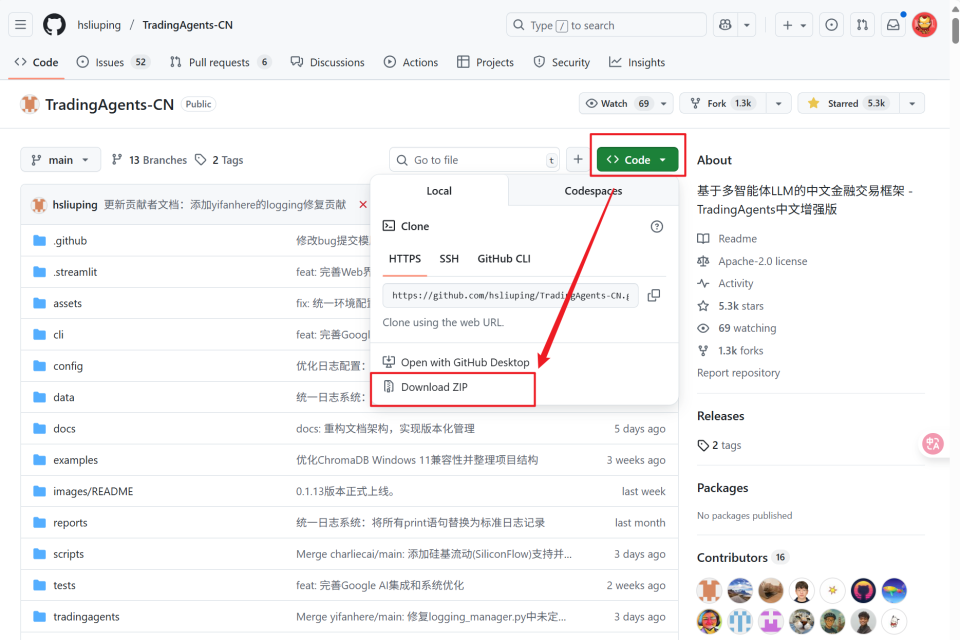960x640 pixels.
Task: View the 5.3k stars link
Action: [x=731, y=306]
